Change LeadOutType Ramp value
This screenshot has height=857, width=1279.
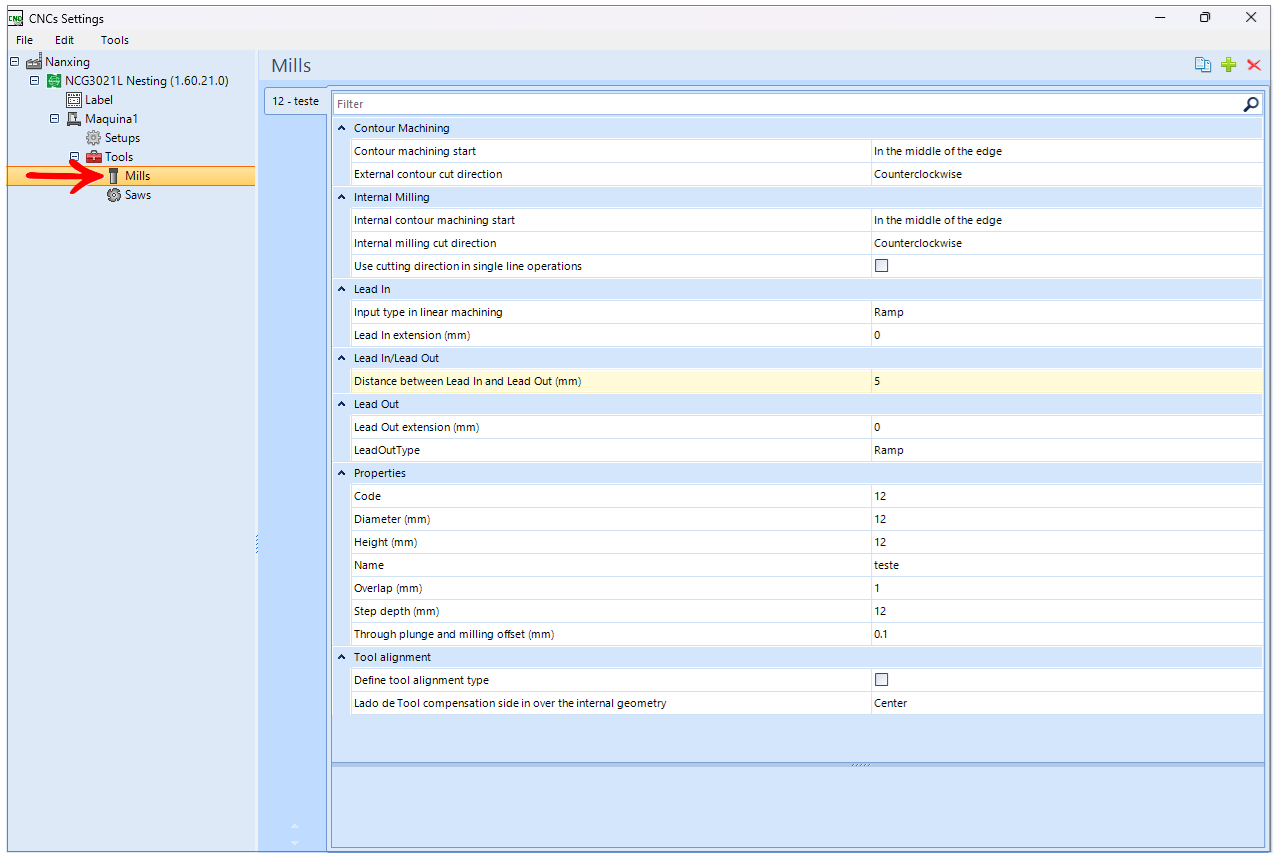1067,450
